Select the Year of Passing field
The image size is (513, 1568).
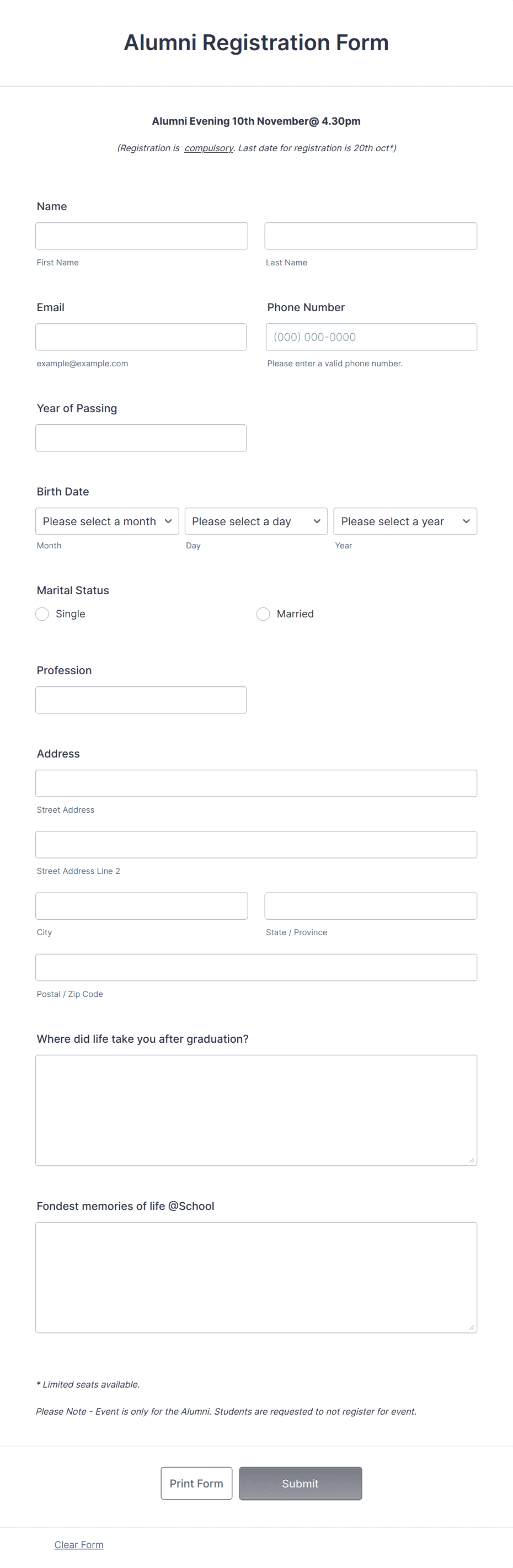[141, 438]
